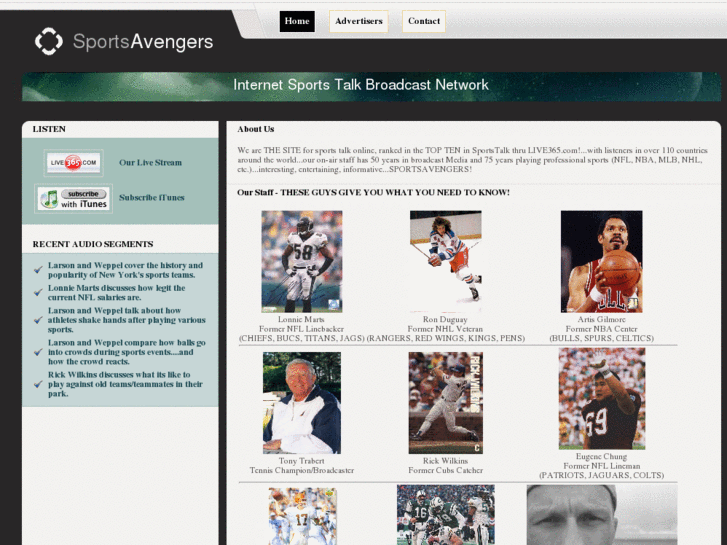Click the SportsAvengers site title text

click(x=143, y=42)
